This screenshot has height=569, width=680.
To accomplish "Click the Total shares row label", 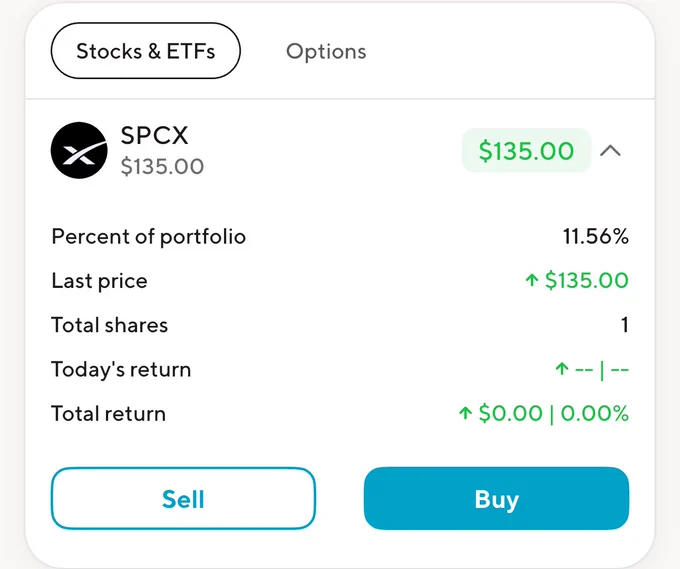I will [110, 325].
